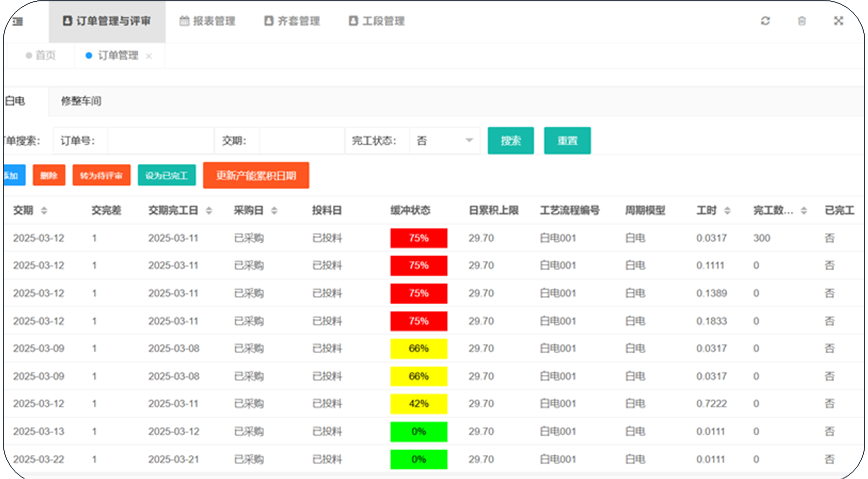Click the 日累积上限 column header
Viewport: 868px width, 479px height.
493,210
